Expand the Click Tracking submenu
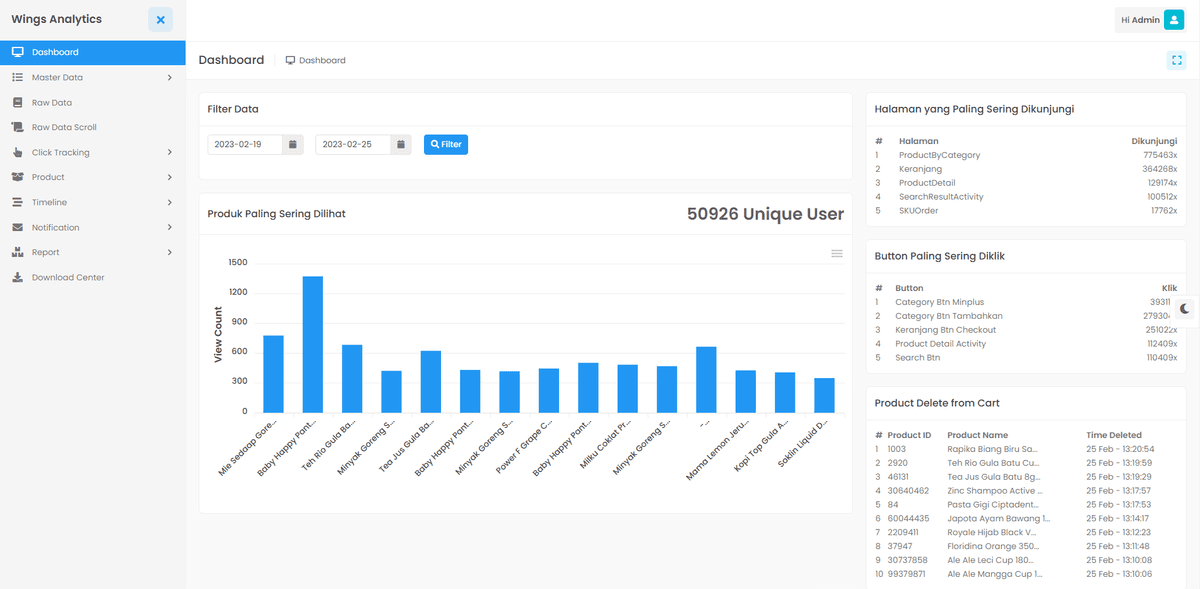Screen dimensions: 1200x589 (x=169, y=152)
